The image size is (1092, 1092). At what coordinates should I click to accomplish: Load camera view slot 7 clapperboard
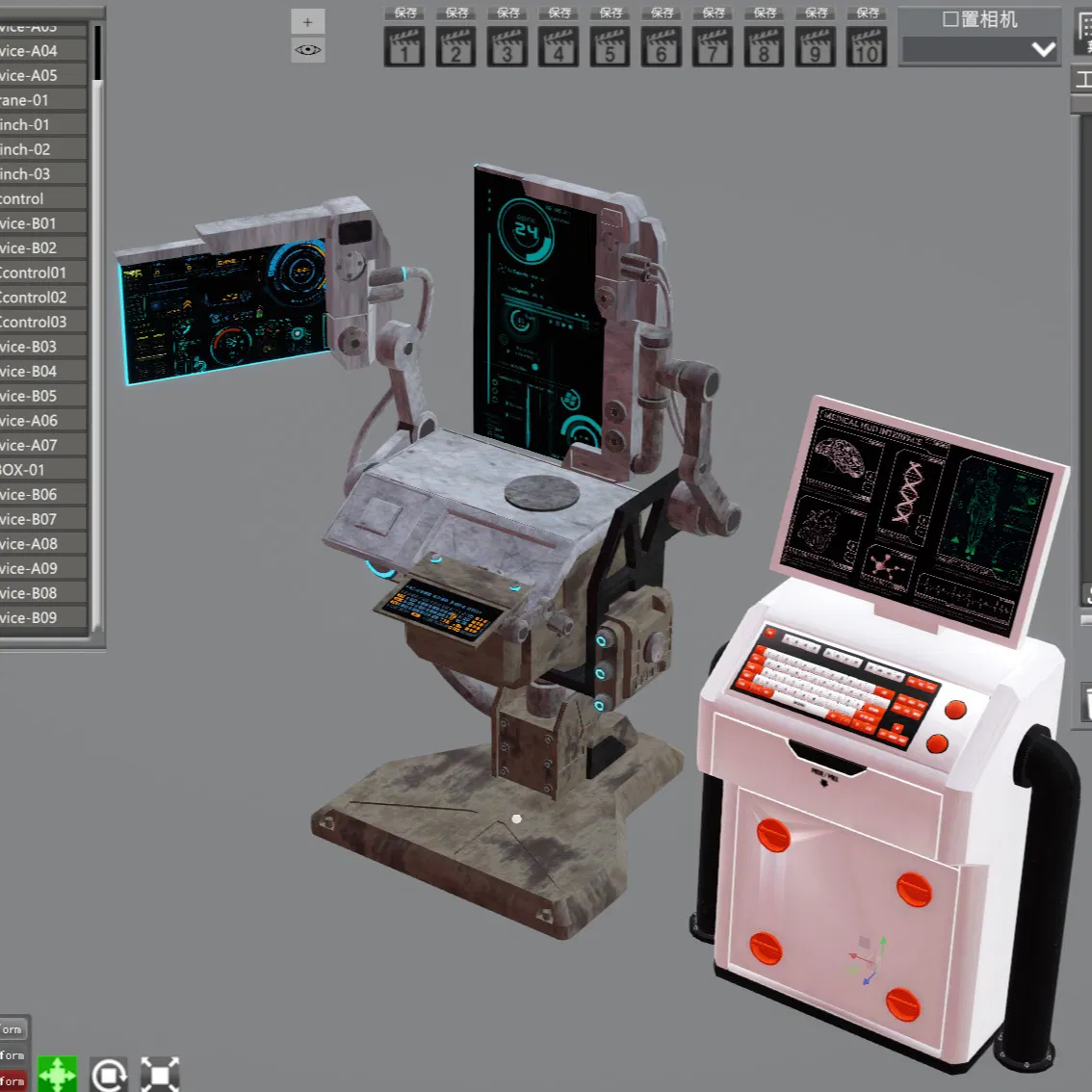coord(713,46)
